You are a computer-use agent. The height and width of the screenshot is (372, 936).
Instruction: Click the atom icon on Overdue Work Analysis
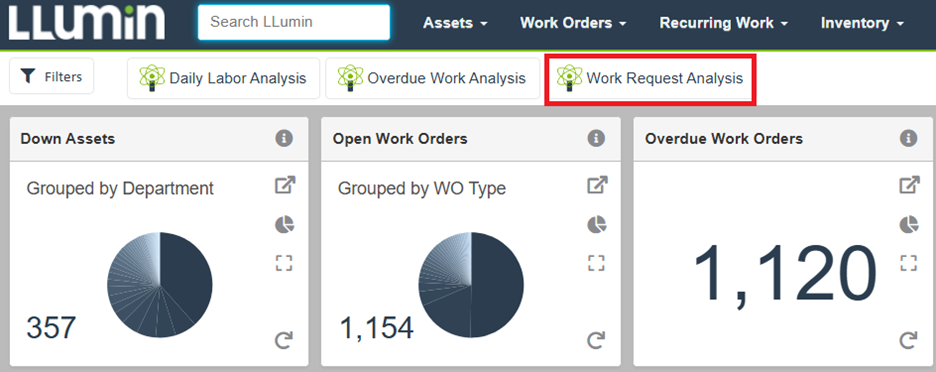tap(350, 78)
